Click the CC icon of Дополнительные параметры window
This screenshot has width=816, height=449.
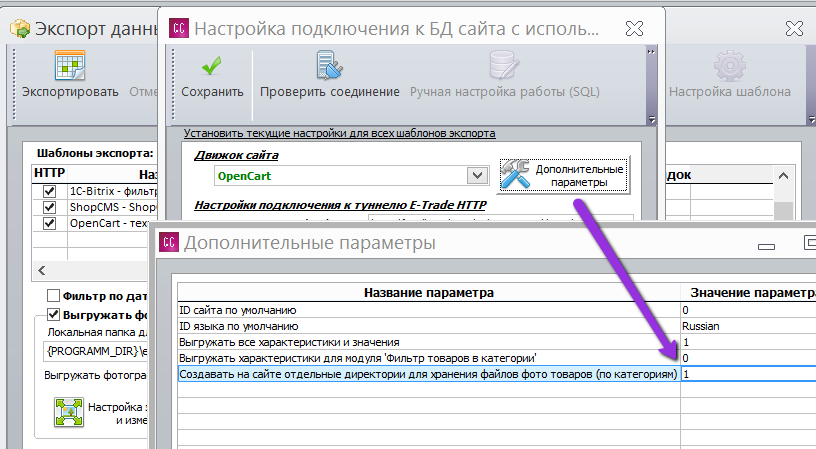169,242
